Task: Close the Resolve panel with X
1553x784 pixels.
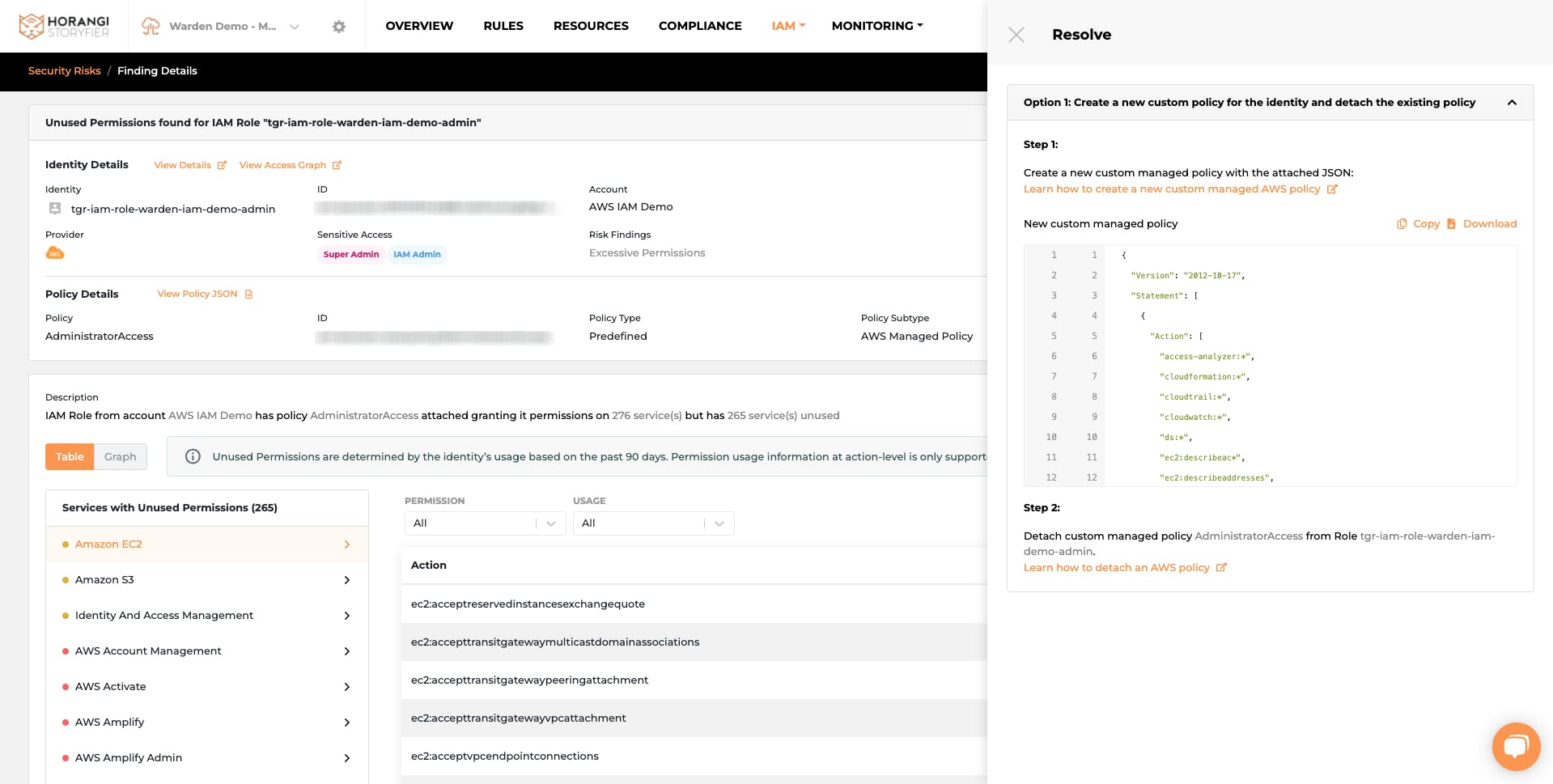Action: (x=1016, y=35)
